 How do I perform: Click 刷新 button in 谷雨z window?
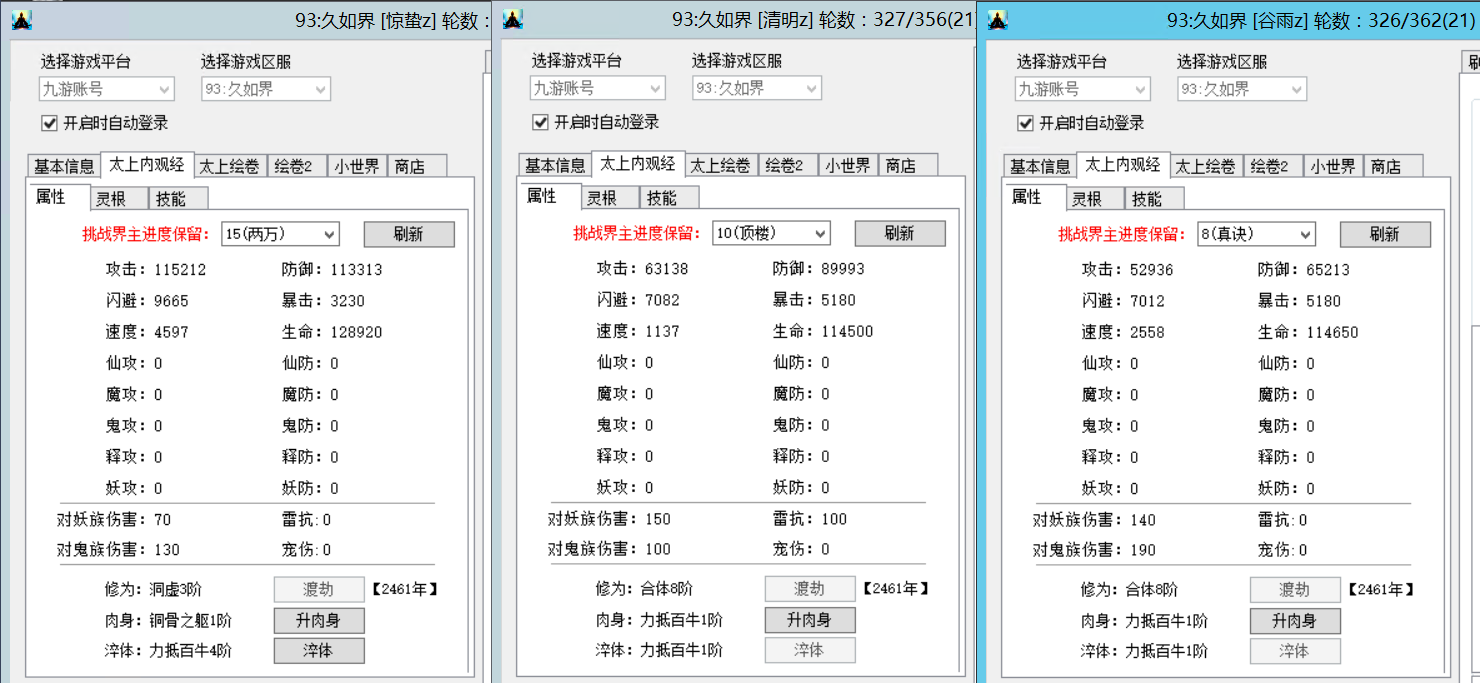pyautogui.click(x=1384, y=234)
